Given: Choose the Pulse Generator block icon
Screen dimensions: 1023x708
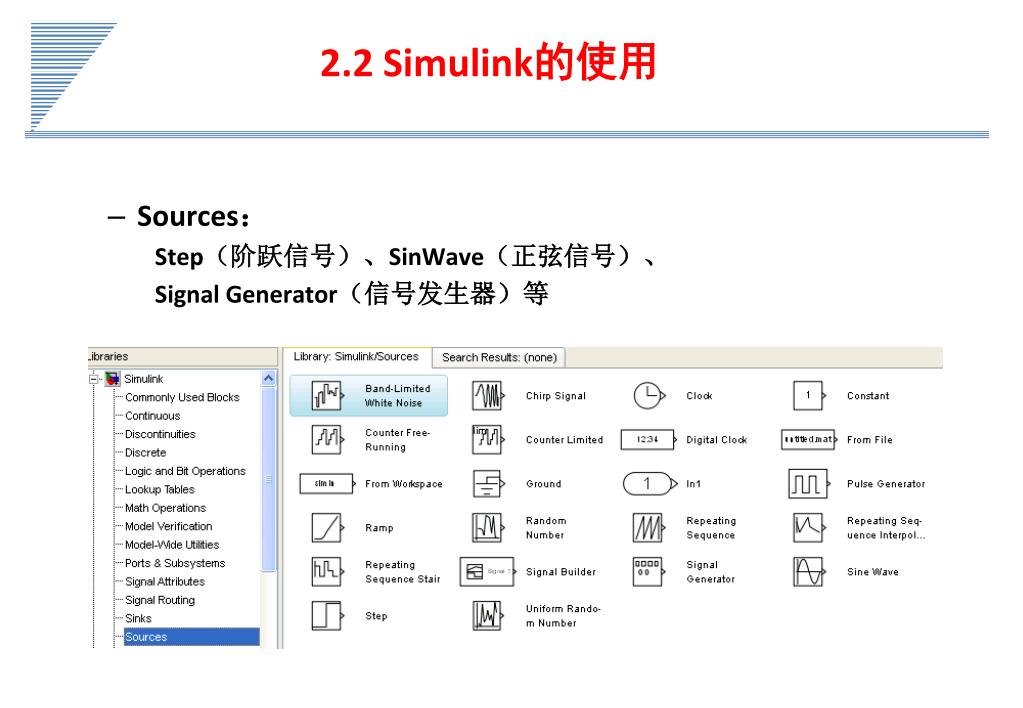Looking at the screenshot, I should (810, 484).
